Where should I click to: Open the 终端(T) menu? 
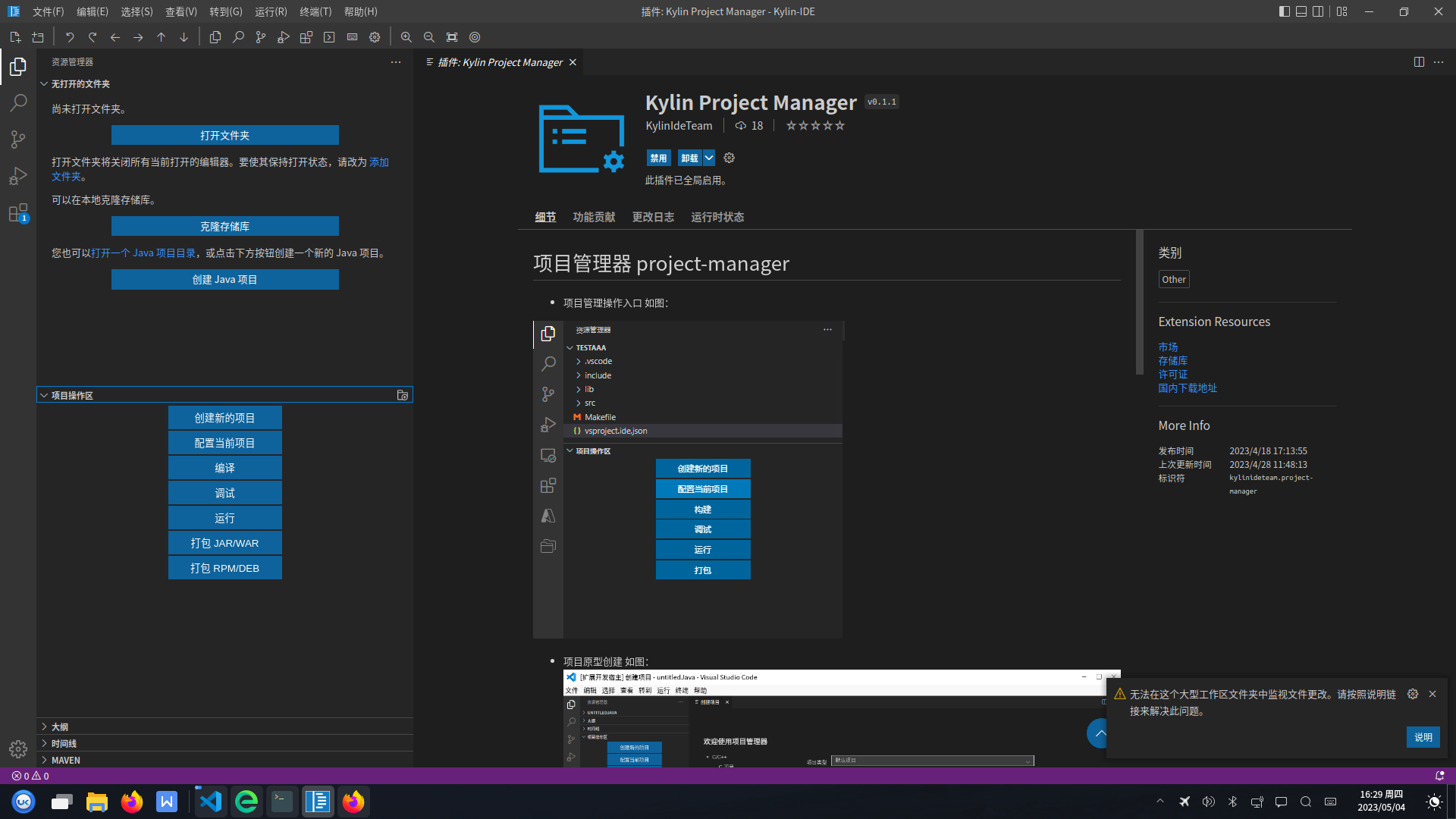[x=315, y=11]
